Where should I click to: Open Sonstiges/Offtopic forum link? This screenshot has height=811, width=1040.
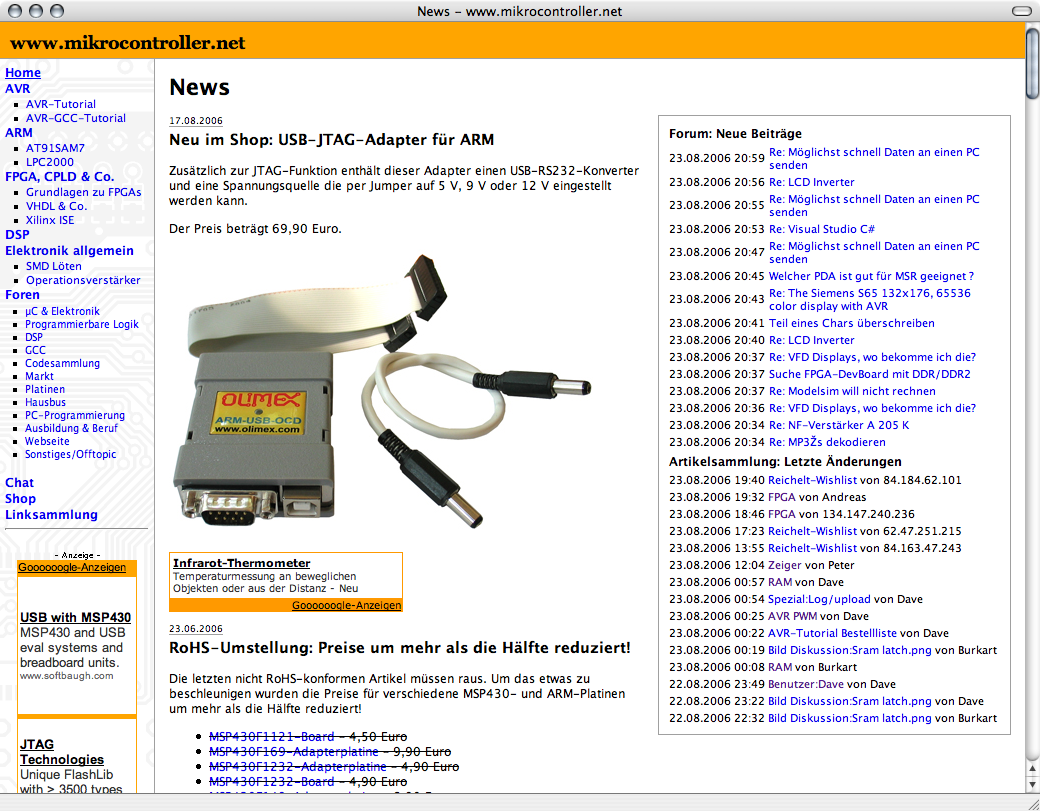[70, 454]
